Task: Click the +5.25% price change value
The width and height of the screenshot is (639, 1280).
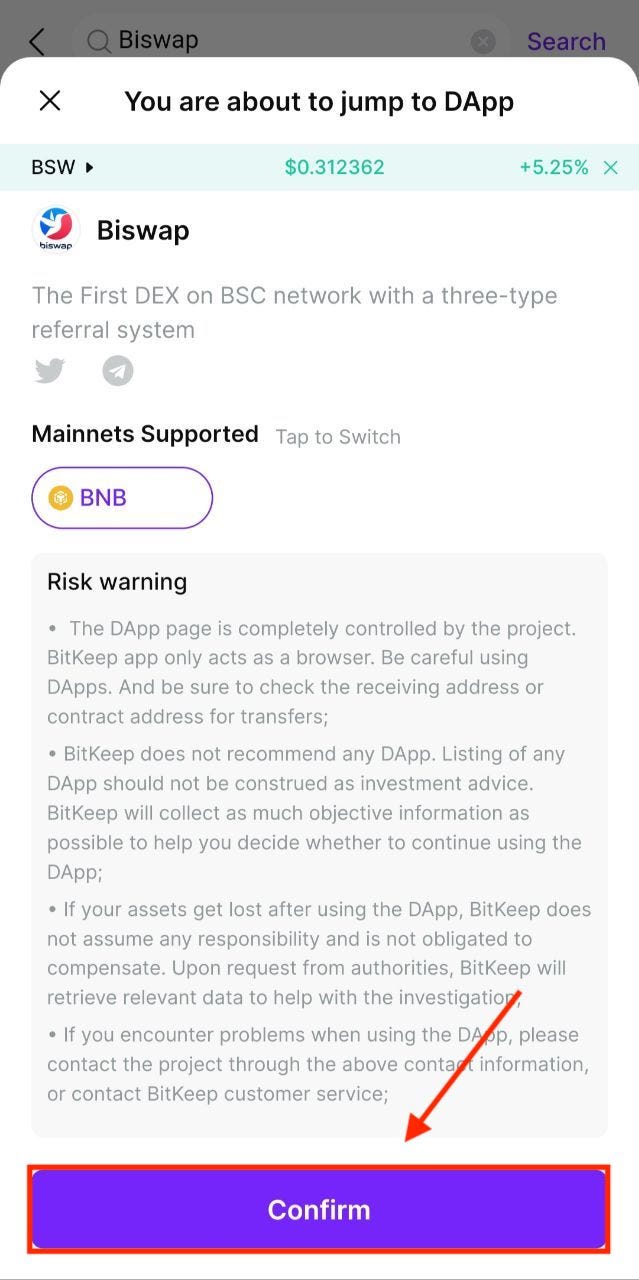Action: click(x=553, y=167)
